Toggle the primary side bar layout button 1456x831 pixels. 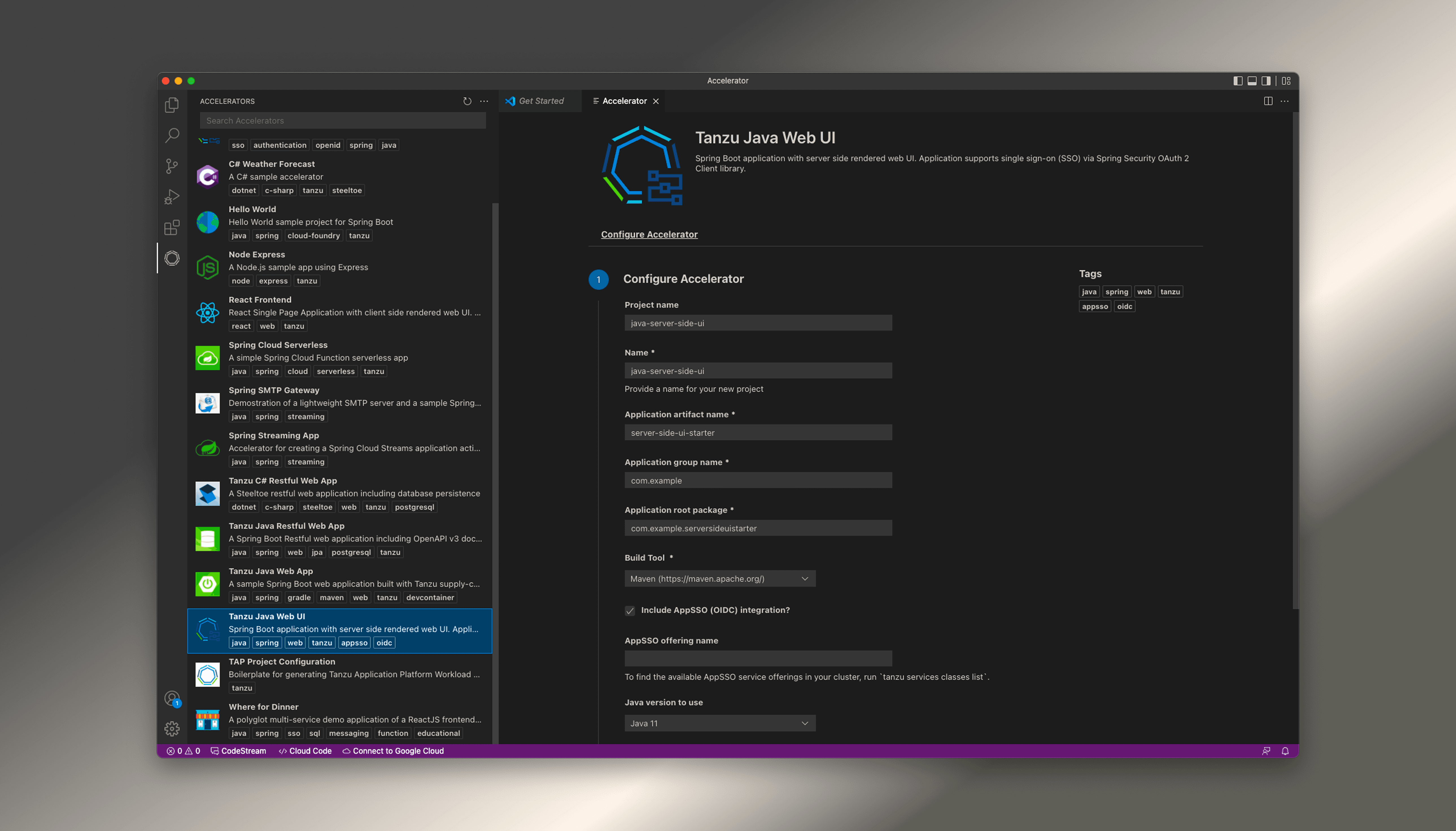[1237, 81]
